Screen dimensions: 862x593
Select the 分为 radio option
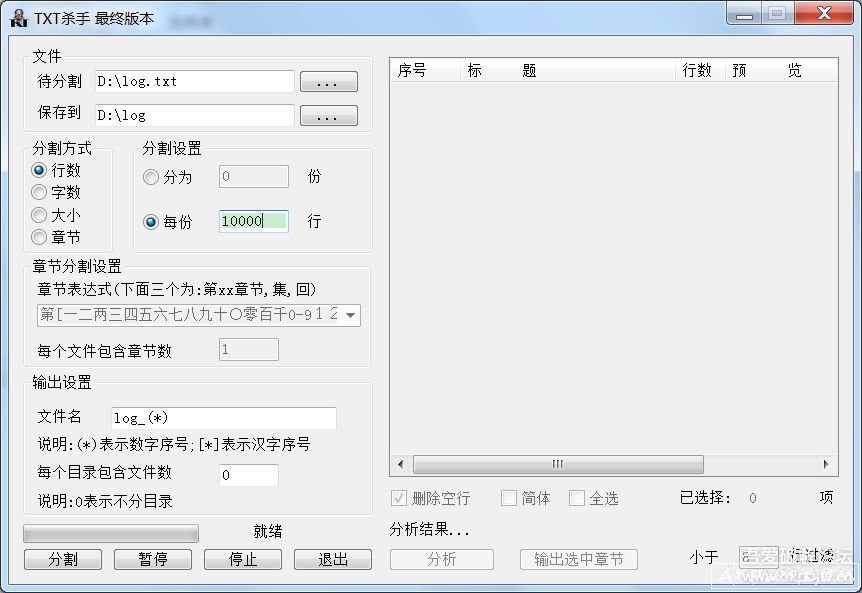[151, 177]
